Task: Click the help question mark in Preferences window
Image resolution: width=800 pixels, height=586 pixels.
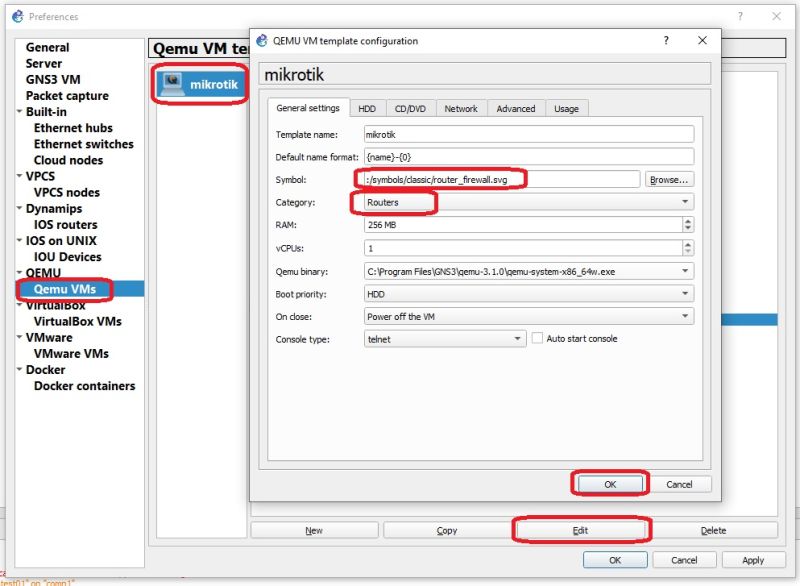Action: [x=740, y=16]
